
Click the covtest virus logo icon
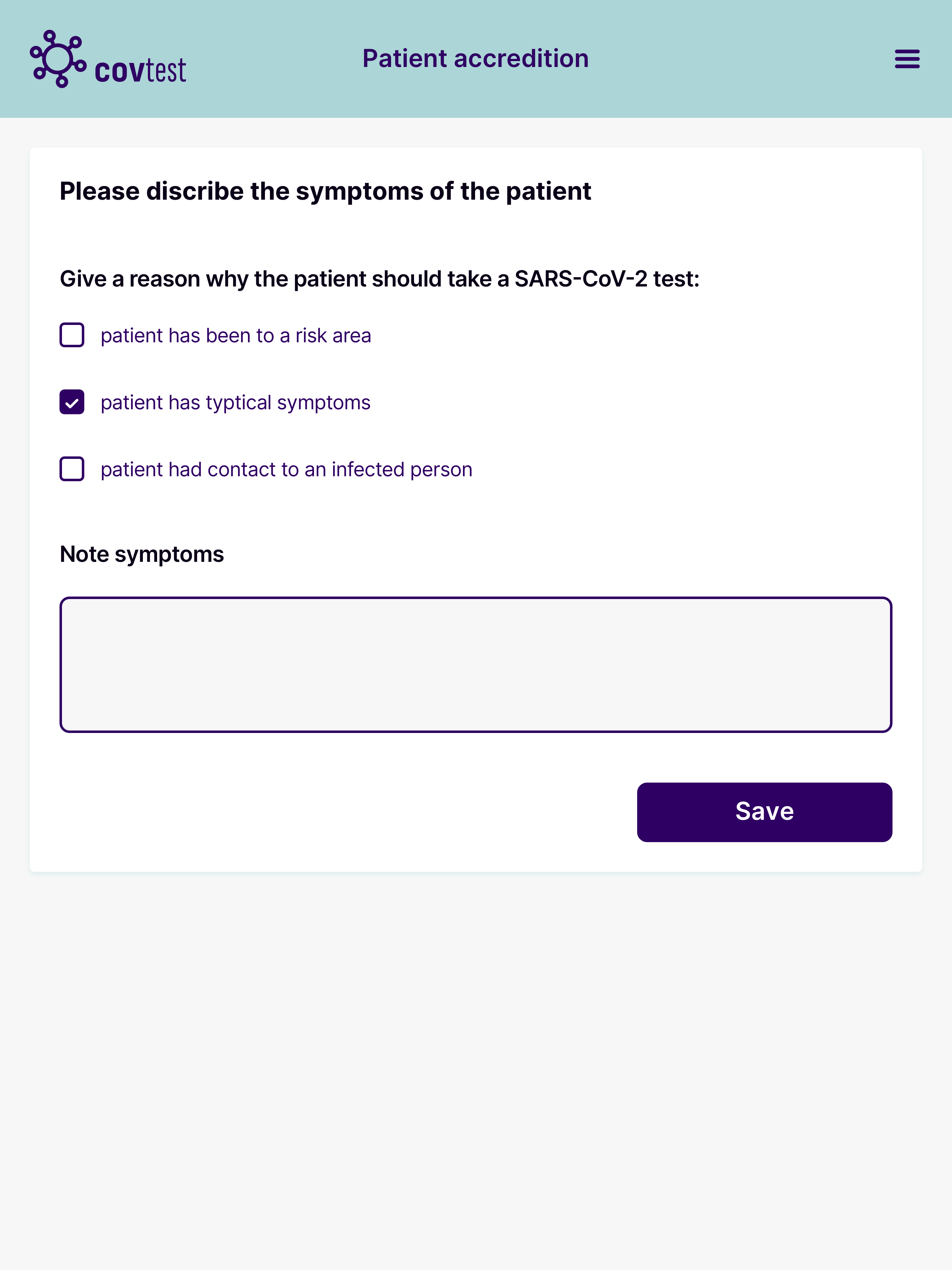pyautogui.click(x=58, y=59)
